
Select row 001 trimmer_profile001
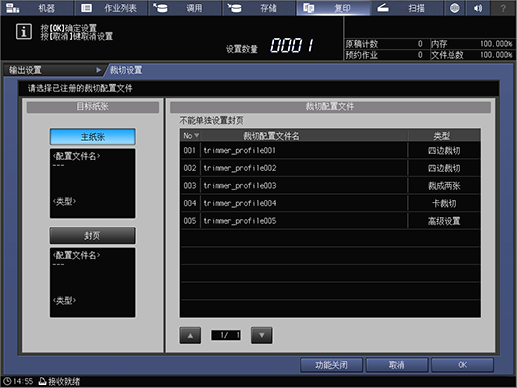pyautogui.click(x=330, y=150)
